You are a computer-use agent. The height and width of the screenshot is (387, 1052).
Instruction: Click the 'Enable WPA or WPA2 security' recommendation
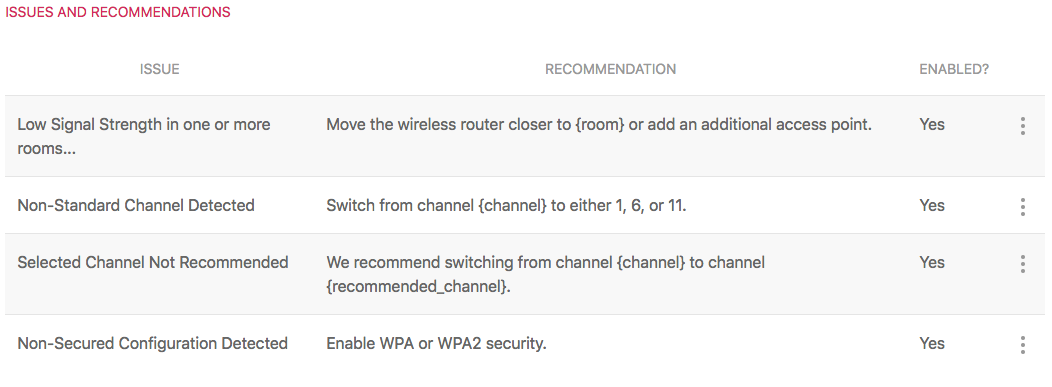437,343
